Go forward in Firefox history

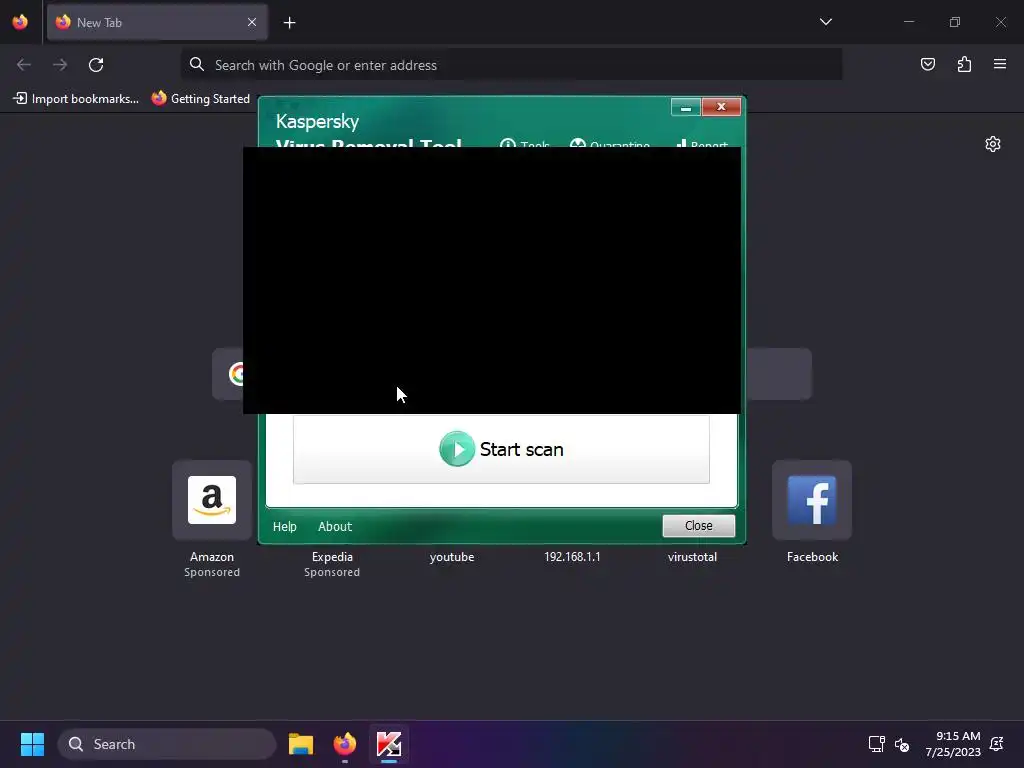pyautogui.click(x=60, y=65)
